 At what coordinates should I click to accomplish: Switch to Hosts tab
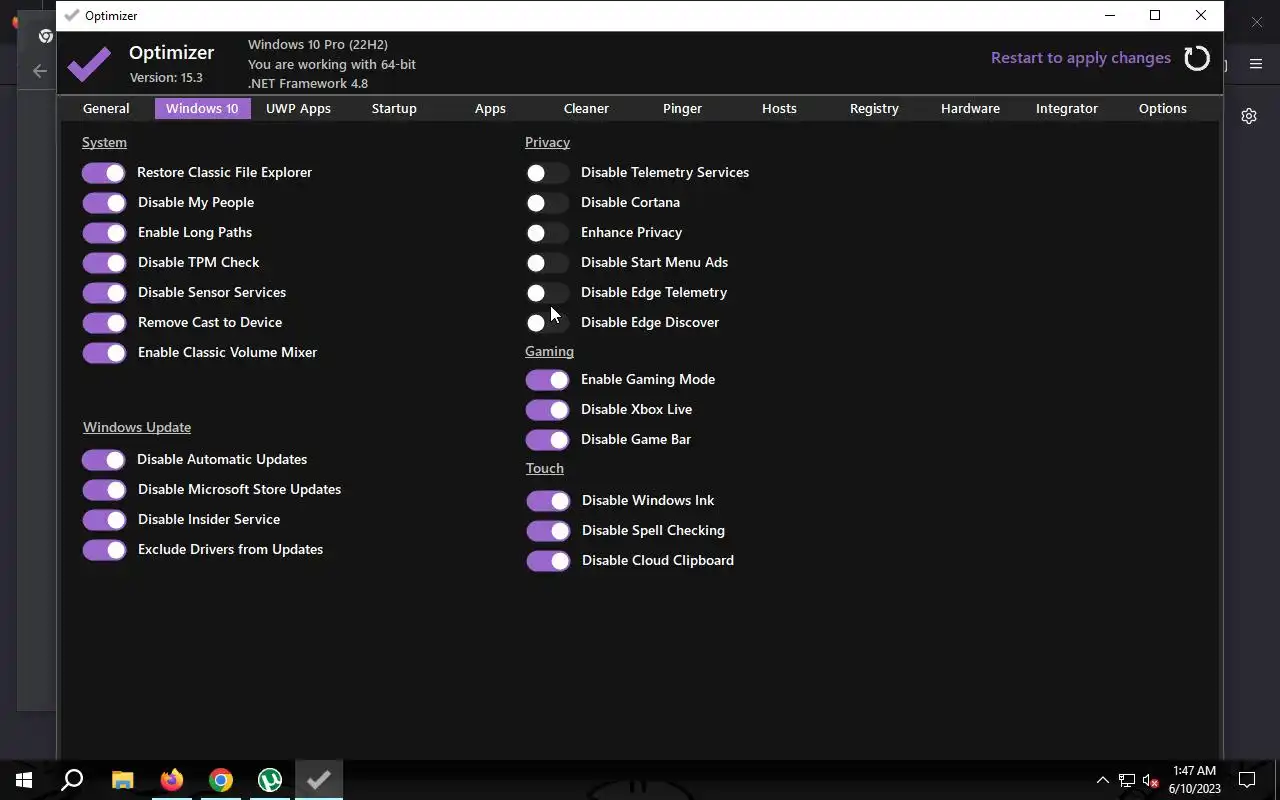point(779,108)
